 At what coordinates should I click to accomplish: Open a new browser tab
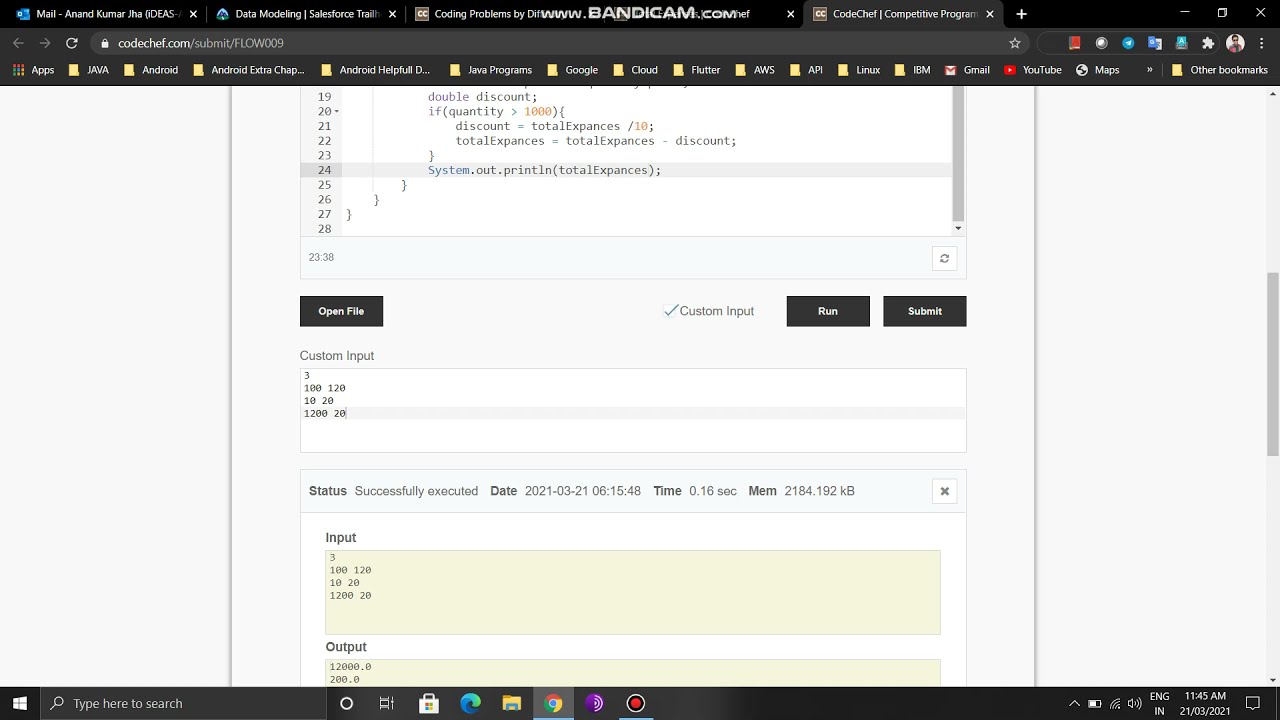coord(1021,14)
